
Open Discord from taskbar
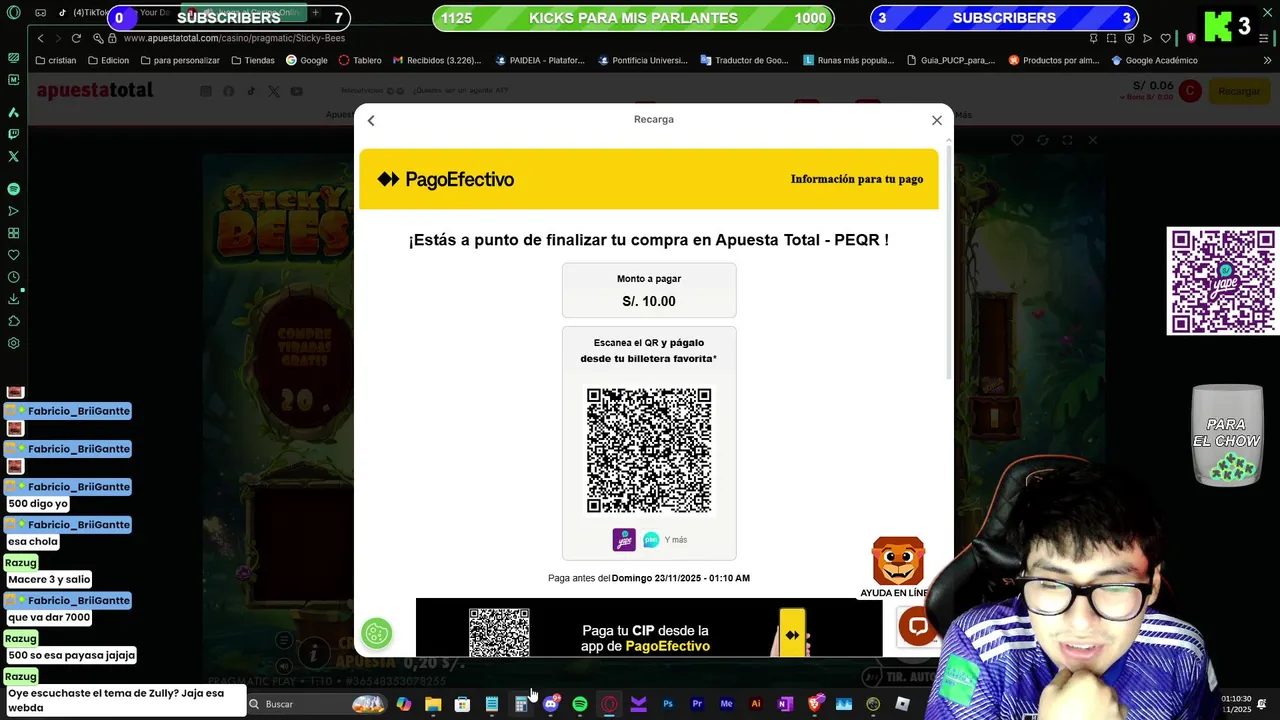[x=550, y=704]
